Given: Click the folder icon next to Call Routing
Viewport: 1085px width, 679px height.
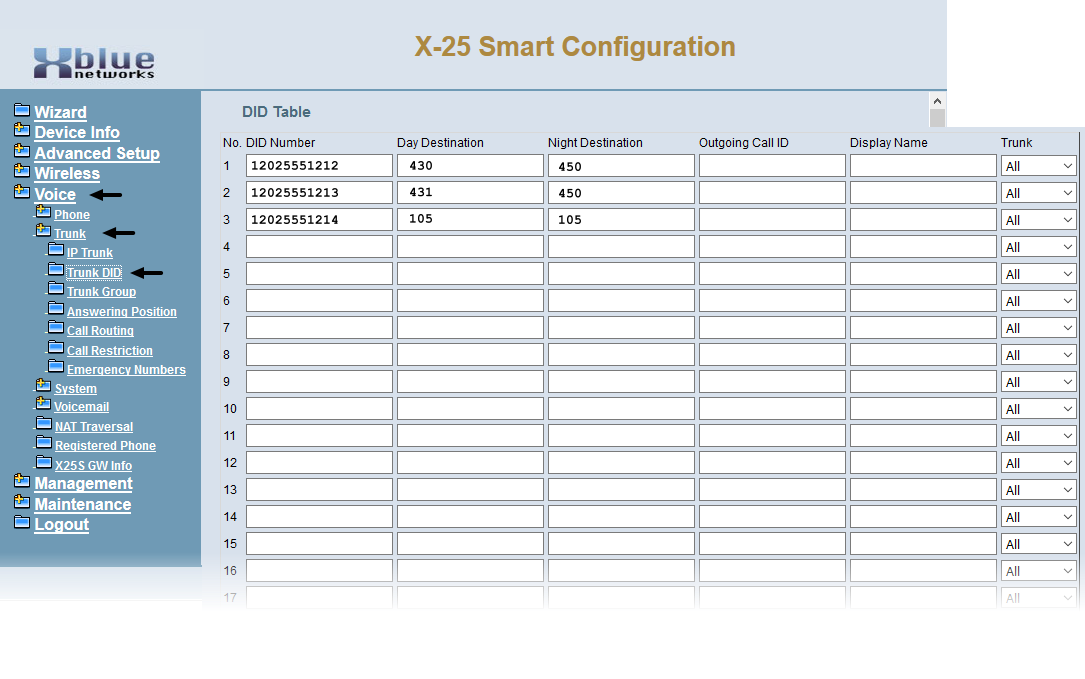Looking at the screenshot, I should [x=56, y=329].
